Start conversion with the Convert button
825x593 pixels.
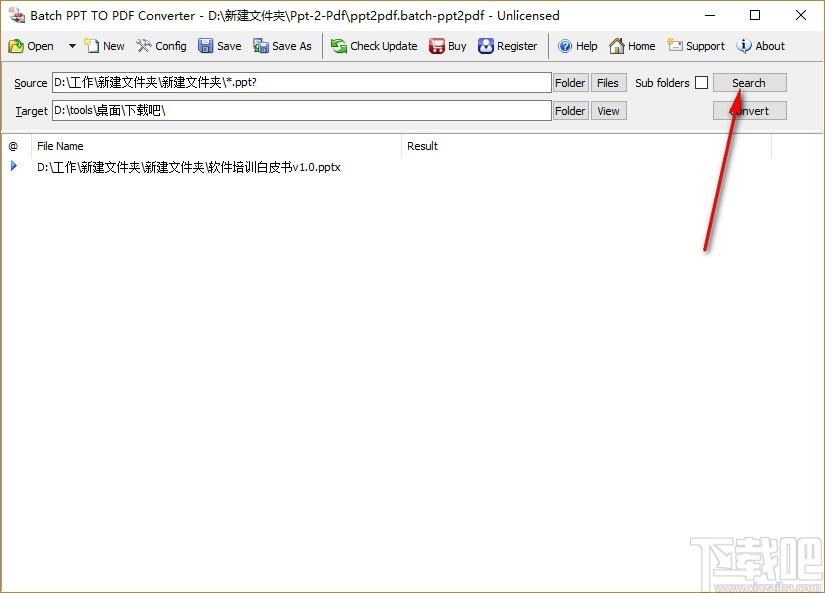(749, 111)
